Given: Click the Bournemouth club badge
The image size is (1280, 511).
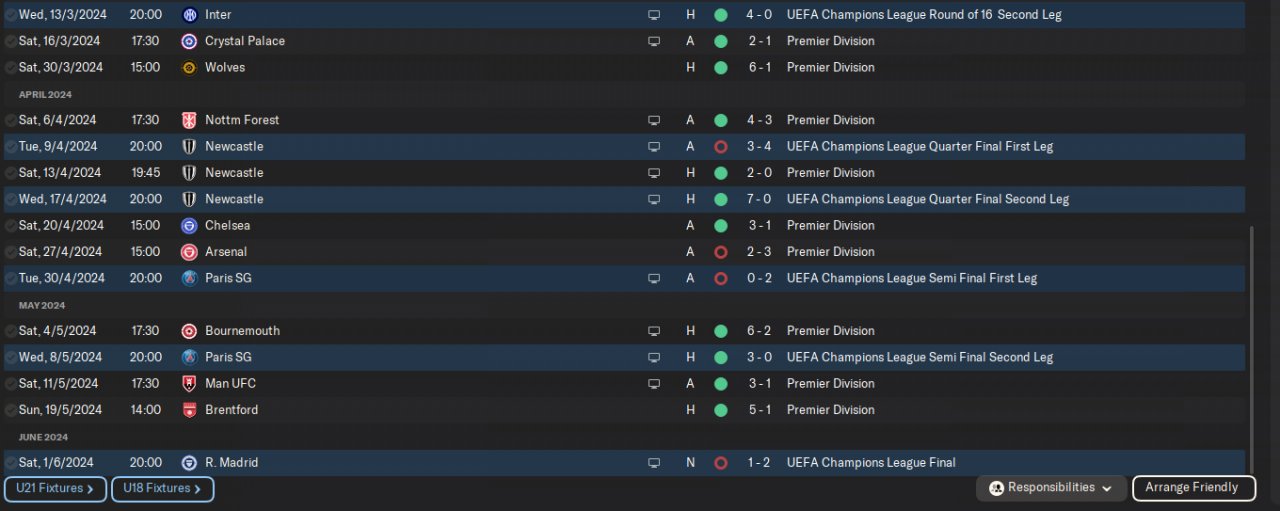Looking at the screenshot, I should [x=189, y=331].
